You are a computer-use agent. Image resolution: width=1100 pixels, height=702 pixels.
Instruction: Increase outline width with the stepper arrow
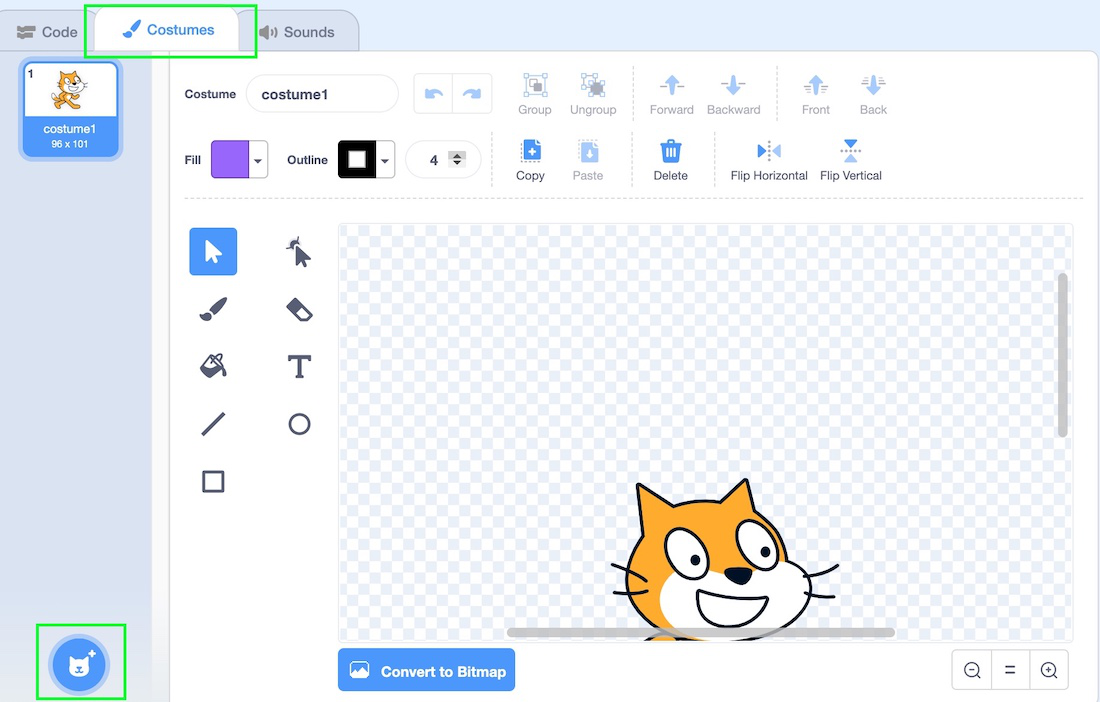[457, 153]
